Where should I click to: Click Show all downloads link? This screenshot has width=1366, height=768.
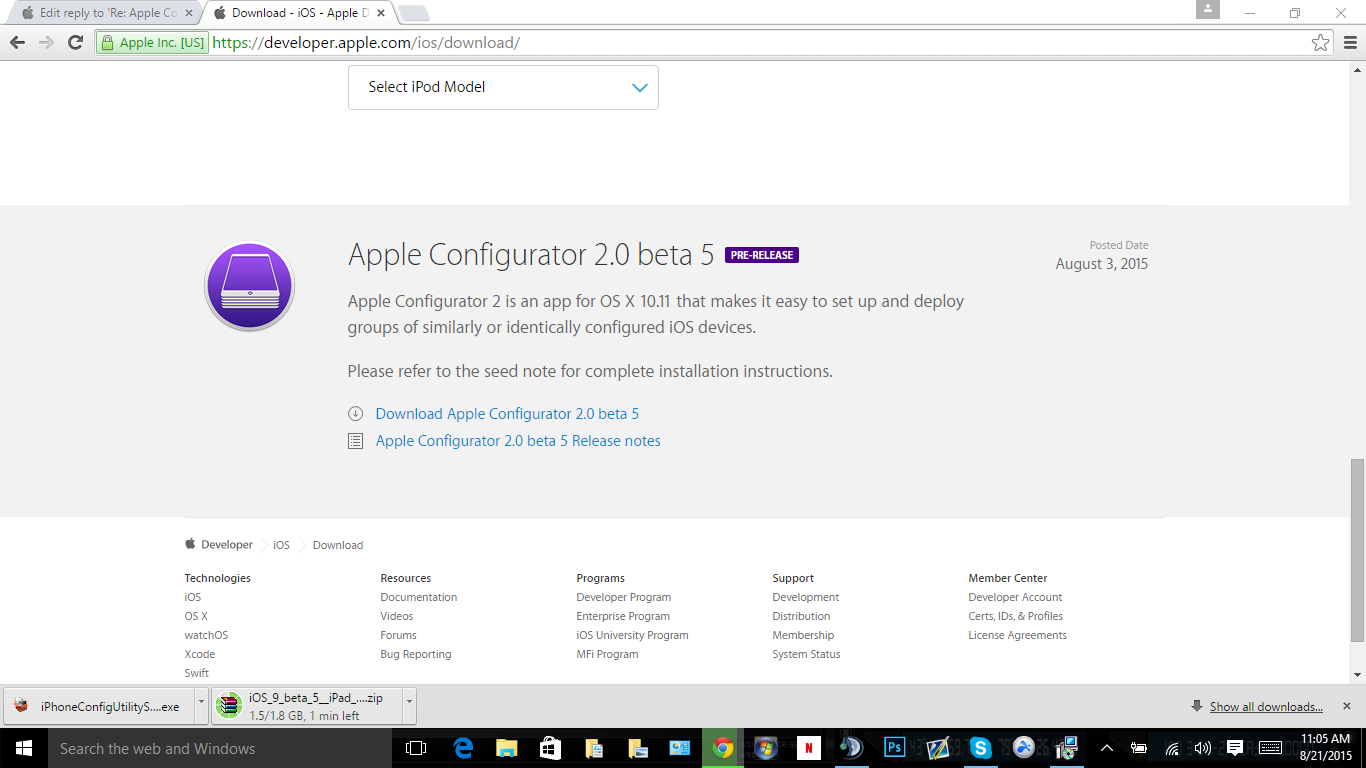tap(1266, 706)
